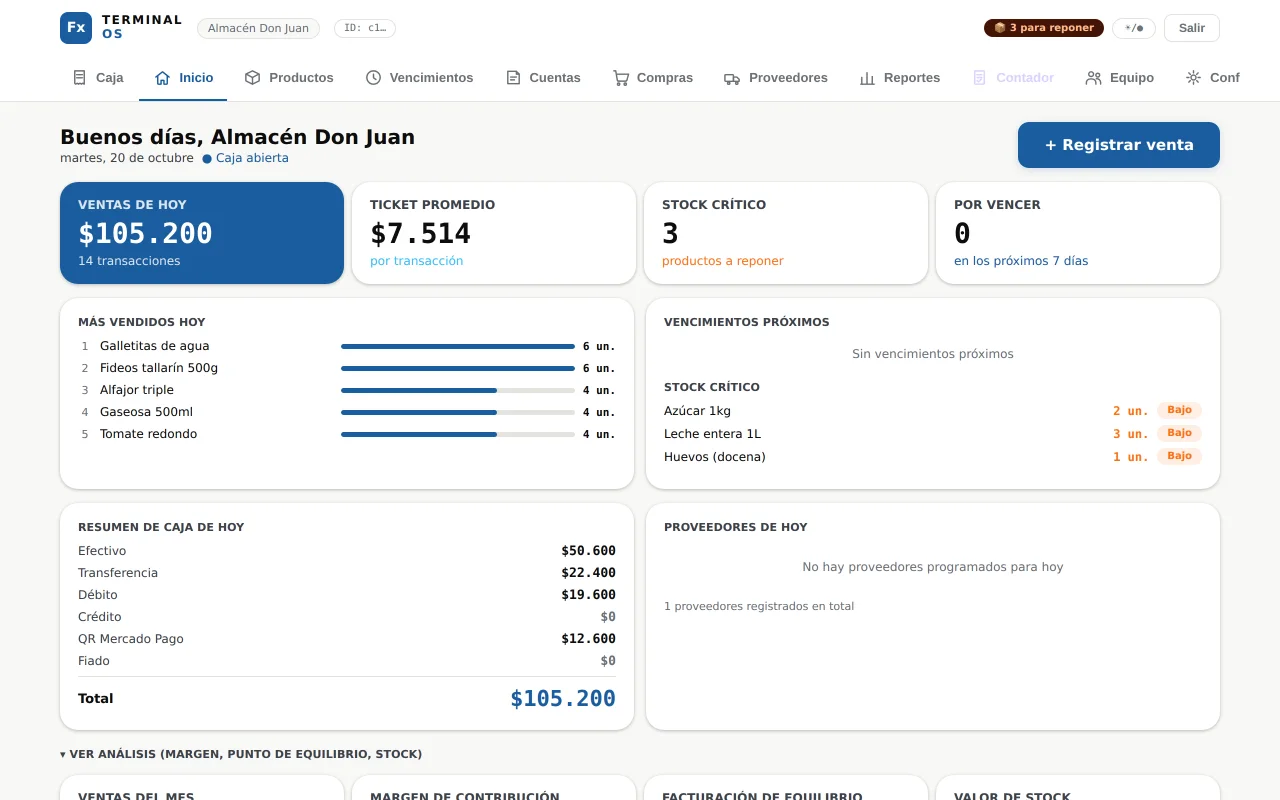Viewport: 1280px width, 800px height.
Task: Open the Contador tab
Action: point(1013,77)
